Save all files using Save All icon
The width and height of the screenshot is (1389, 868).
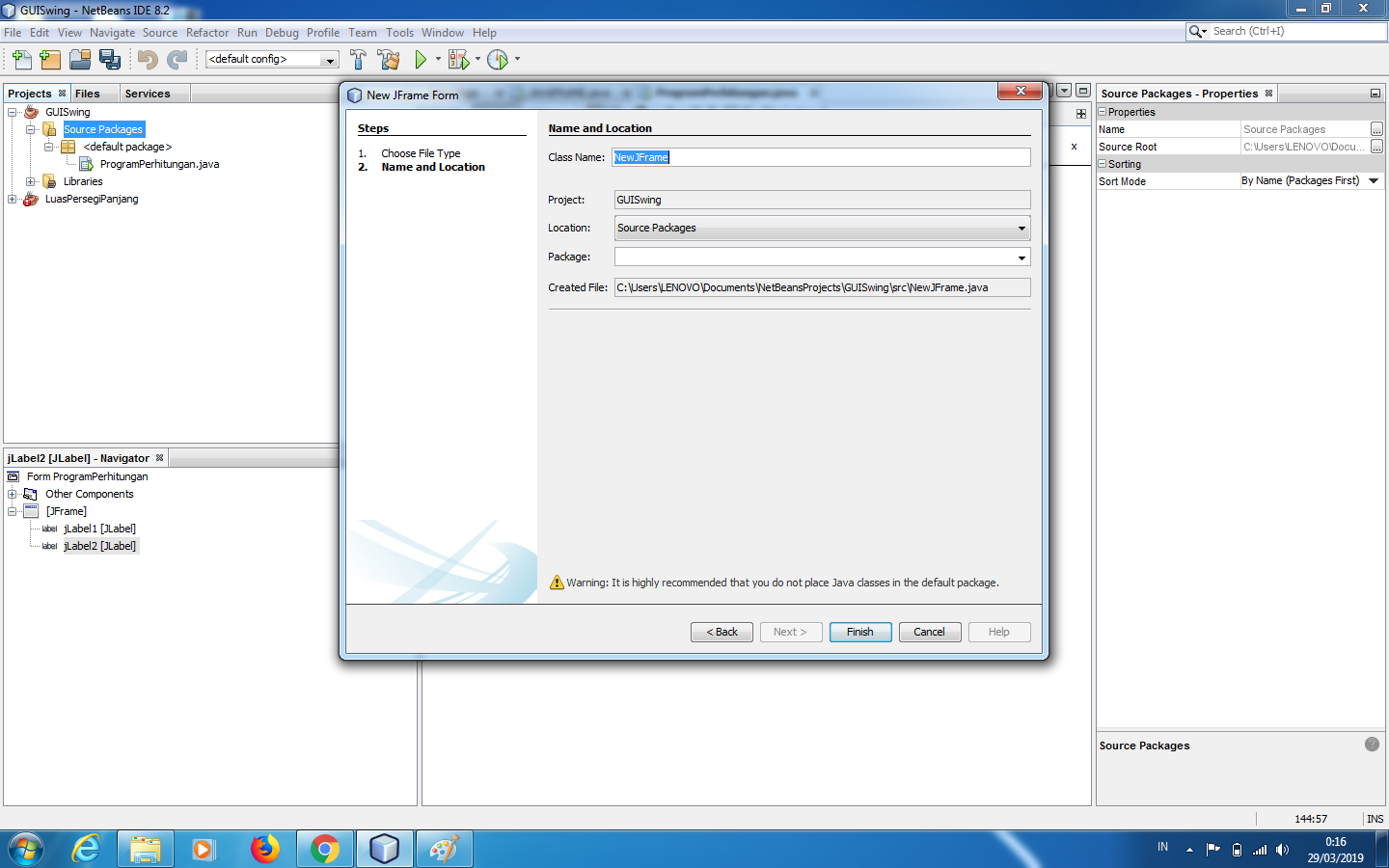point(110,59)
